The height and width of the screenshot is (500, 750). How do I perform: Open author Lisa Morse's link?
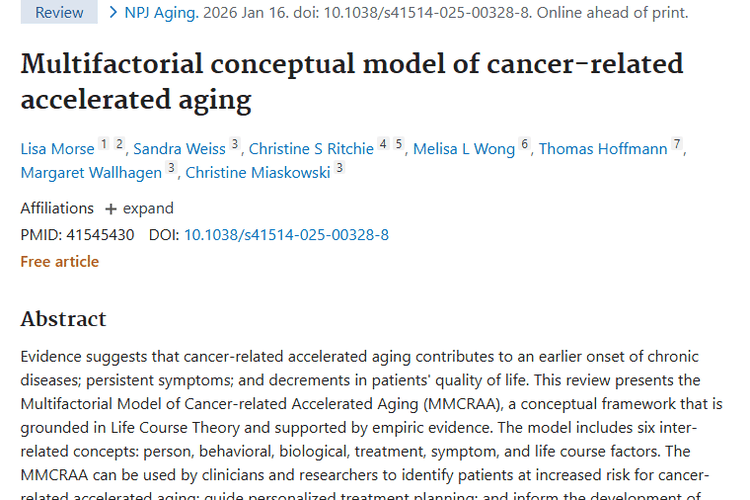(57, 149)
